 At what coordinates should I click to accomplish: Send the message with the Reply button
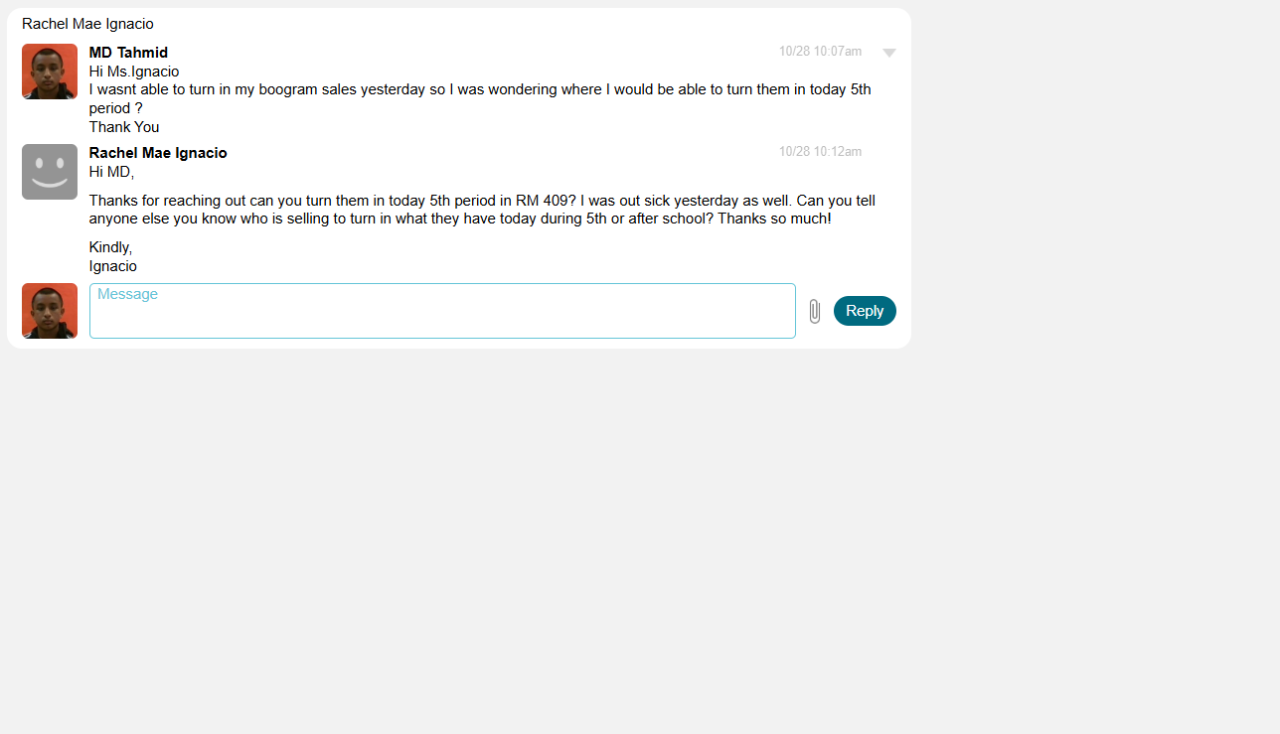[865, 311]
